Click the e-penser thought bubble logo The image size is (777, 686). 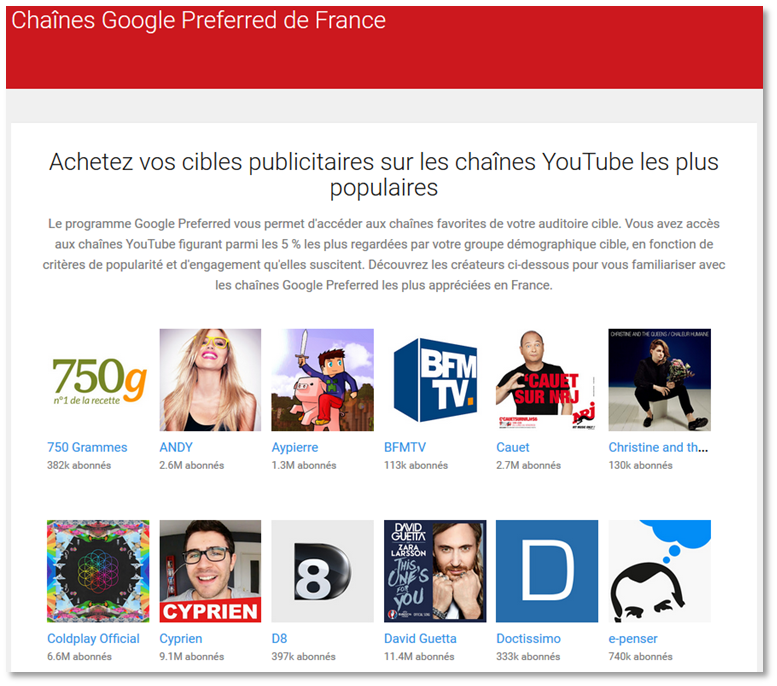tap(660, 571)
